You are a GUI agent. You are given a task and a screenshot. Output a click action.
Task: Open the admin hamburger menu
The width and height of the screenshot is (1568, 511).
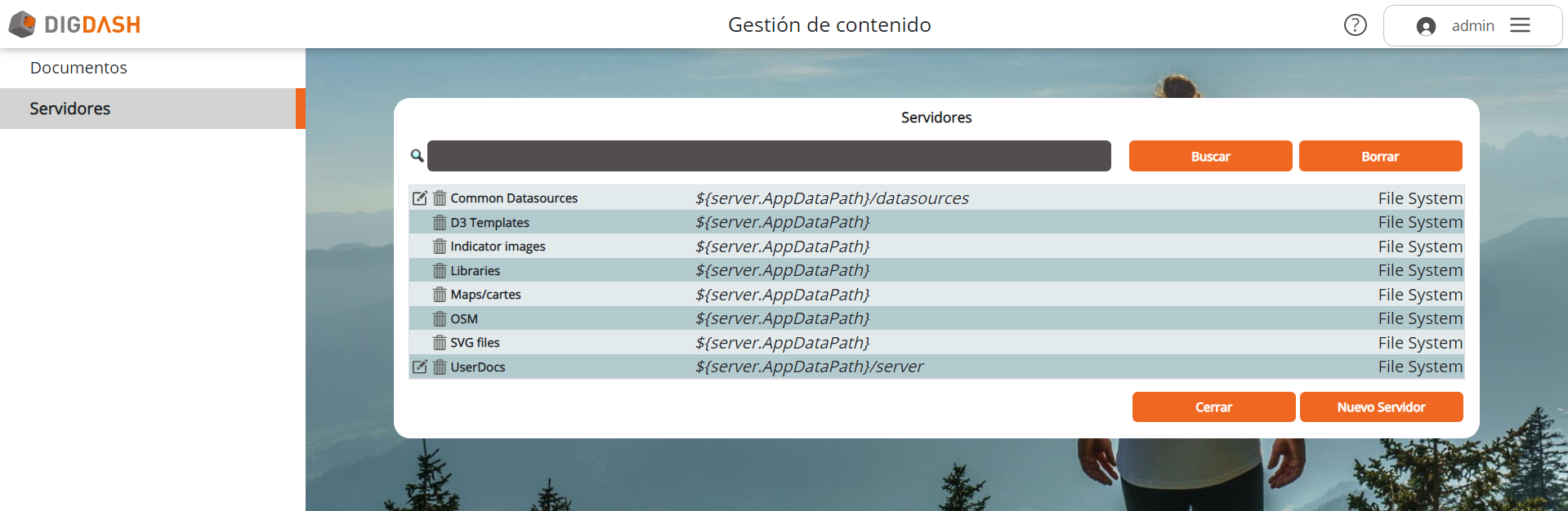pyautogui.click(x=1520, y=25)
